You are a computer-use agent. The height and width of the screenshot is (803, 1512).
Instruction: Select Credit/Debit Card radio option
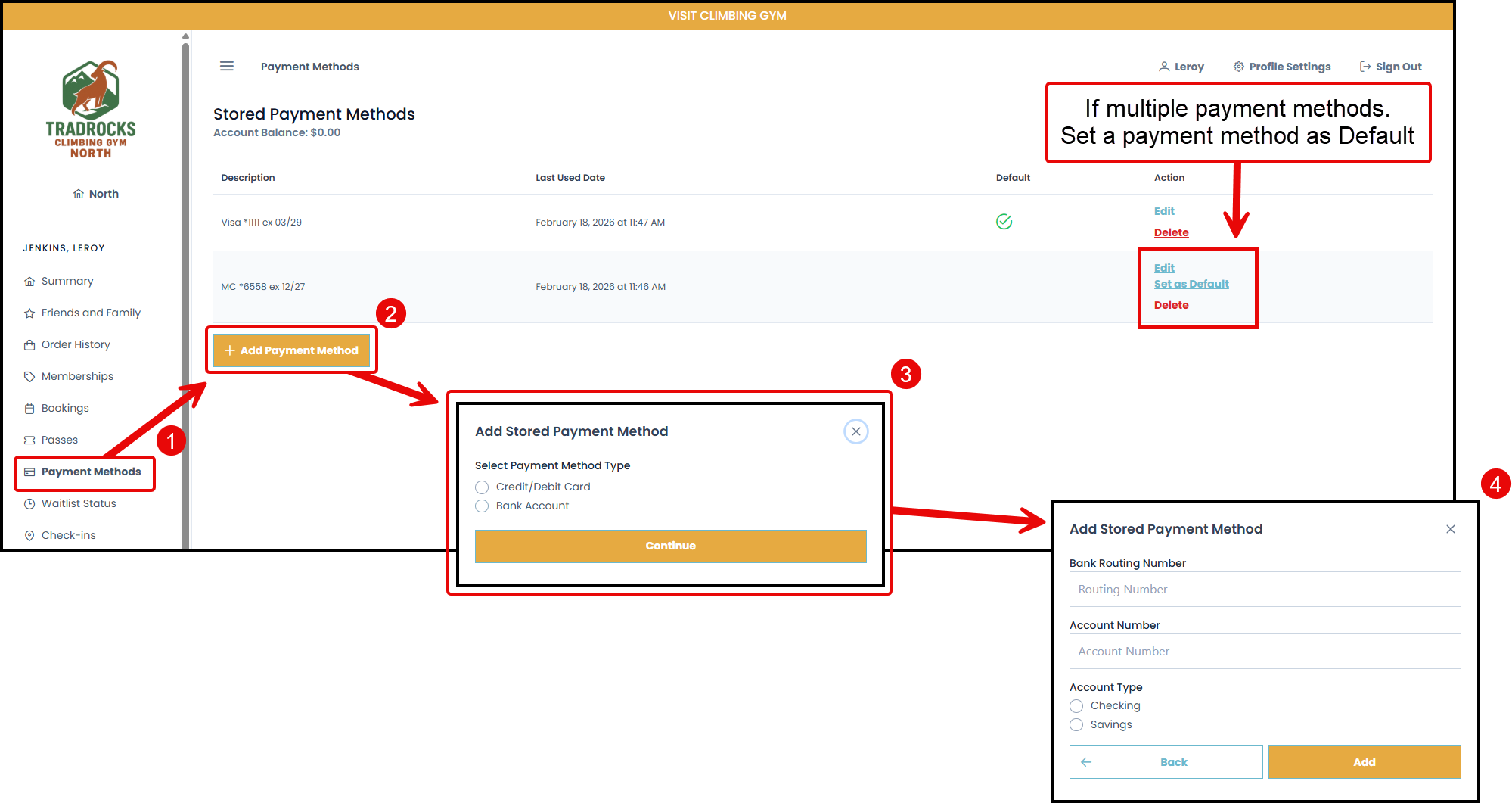482,487
